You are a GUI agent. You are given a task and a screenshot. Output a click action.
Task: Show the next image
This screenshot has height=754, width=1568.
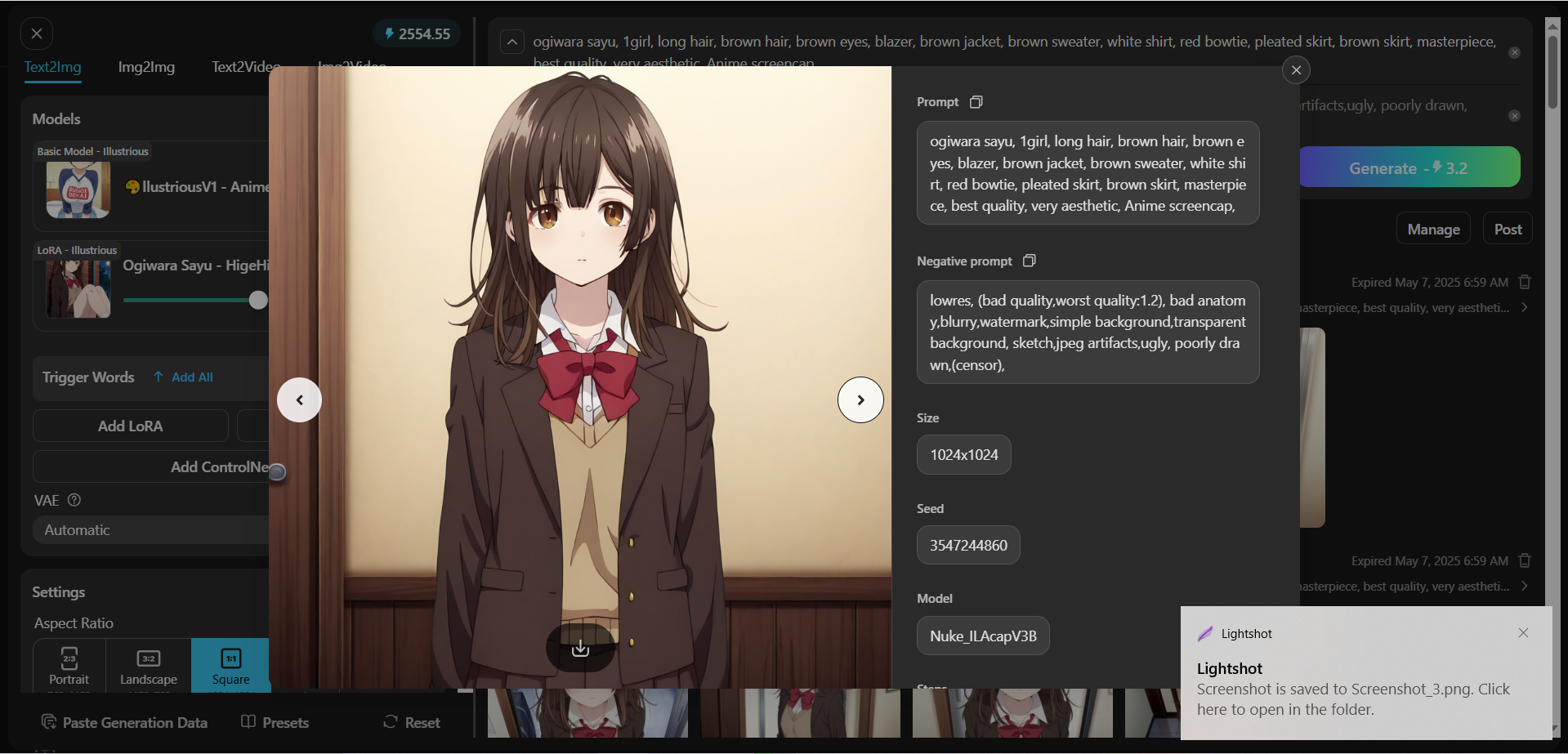pyautogui.click(x=860, y=399)
